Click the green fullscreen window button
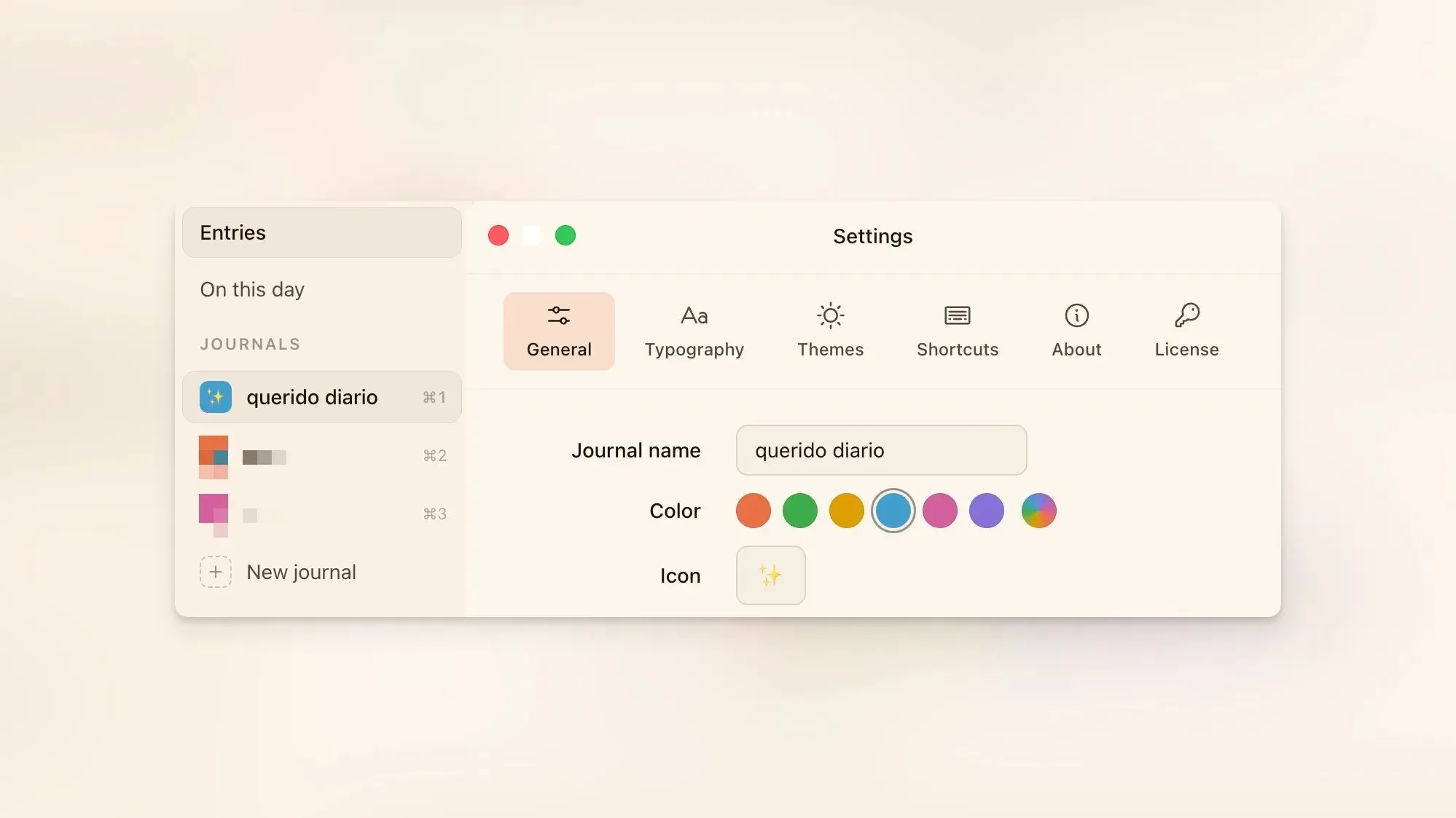Viewport: 1456px width, 818px height. pos(565,235)
